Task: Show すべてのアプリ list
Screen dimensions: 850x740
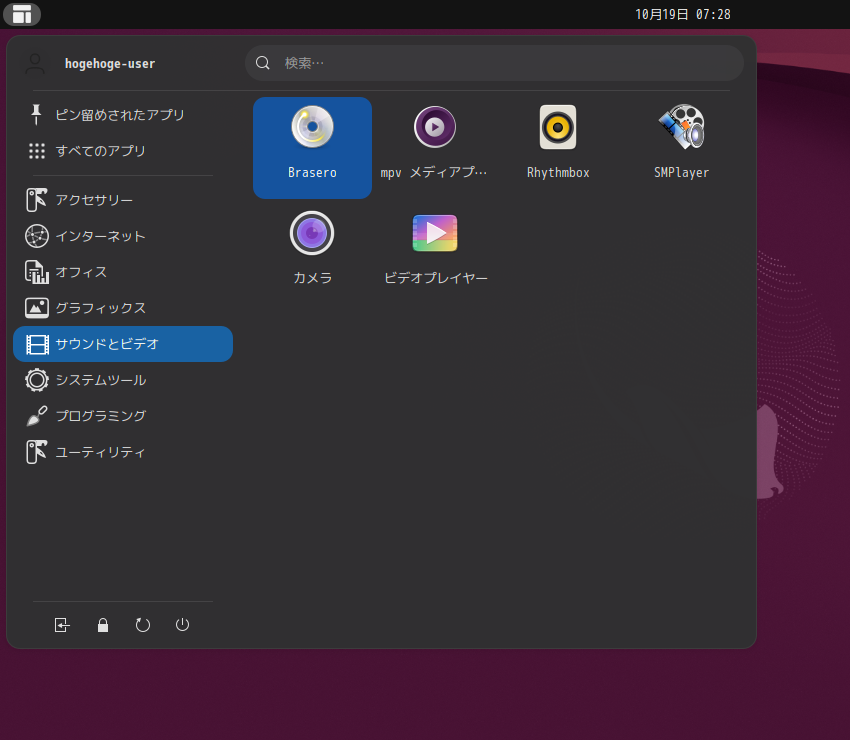Action: pyautogui.click(x=123, y=151)
